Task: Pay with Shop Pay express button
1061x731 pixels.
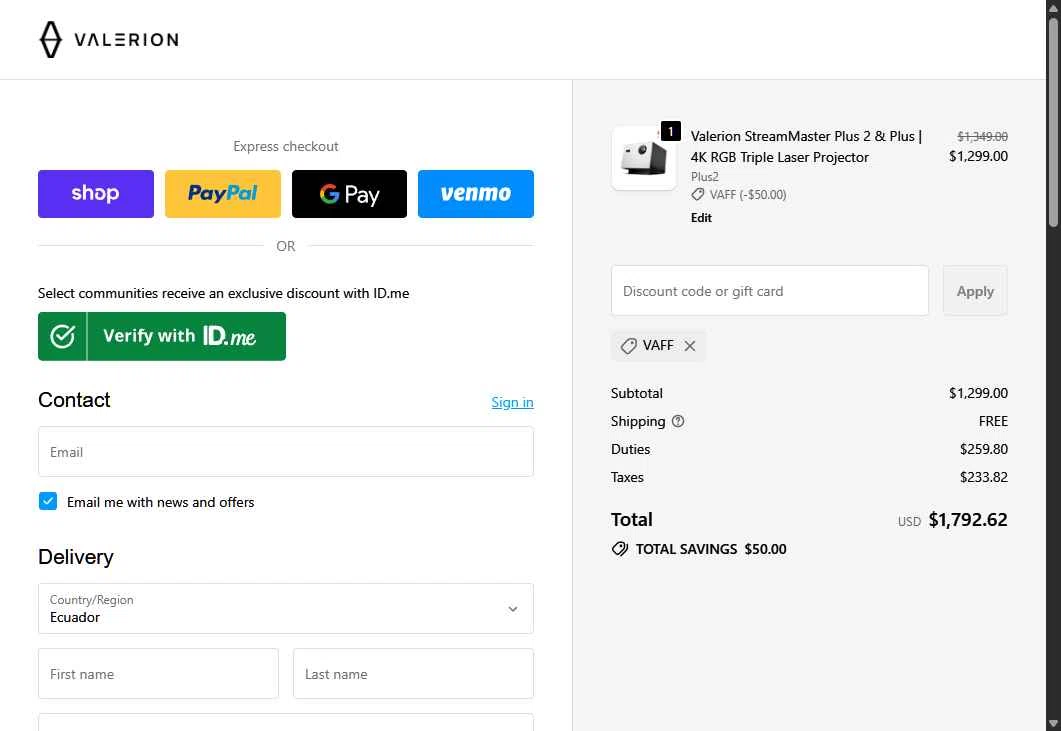Action: (95, 194)
